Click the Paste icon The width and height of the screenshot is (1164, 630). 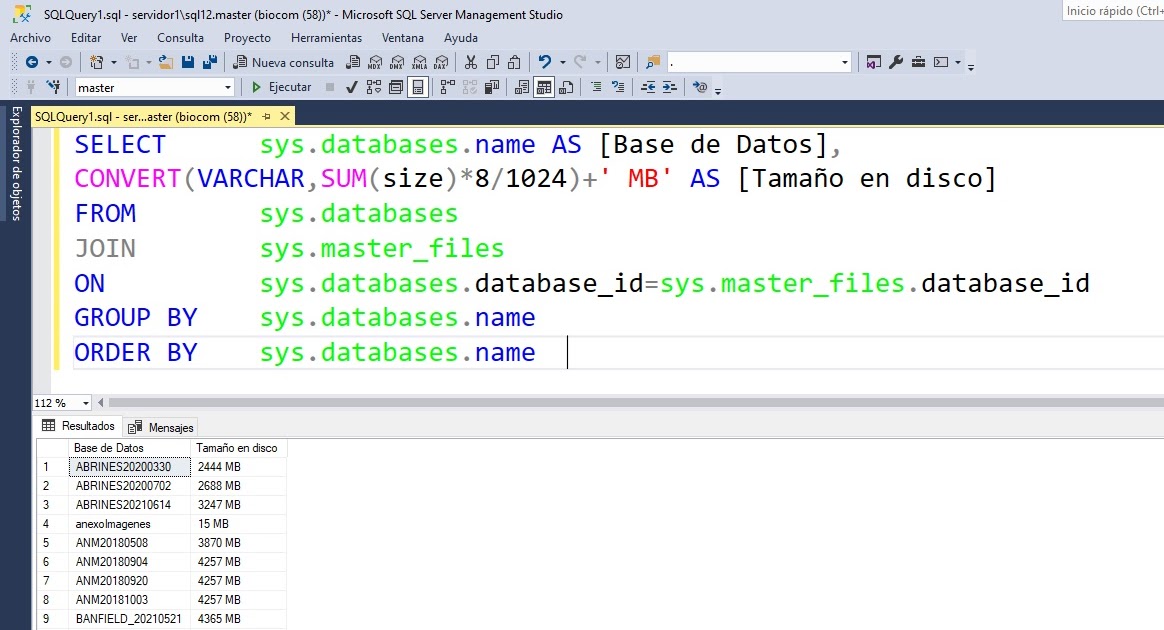pos(513,62)
